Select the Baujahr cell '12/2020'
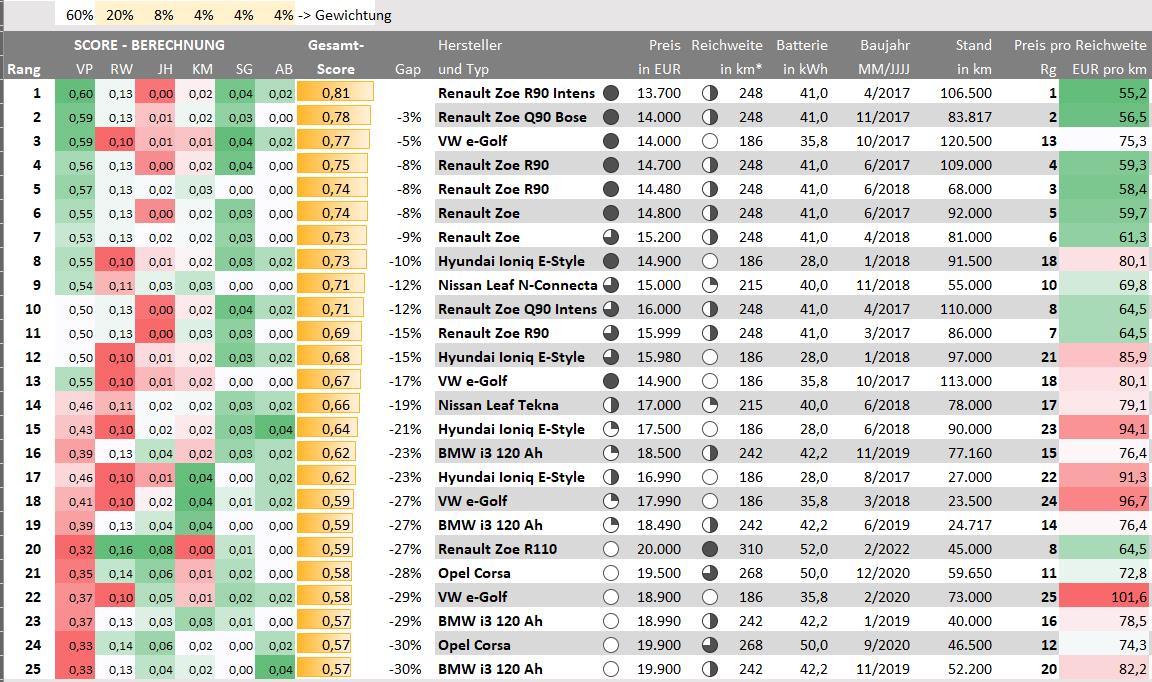This screenshot has width=1152, height=682. click(883, 573)
